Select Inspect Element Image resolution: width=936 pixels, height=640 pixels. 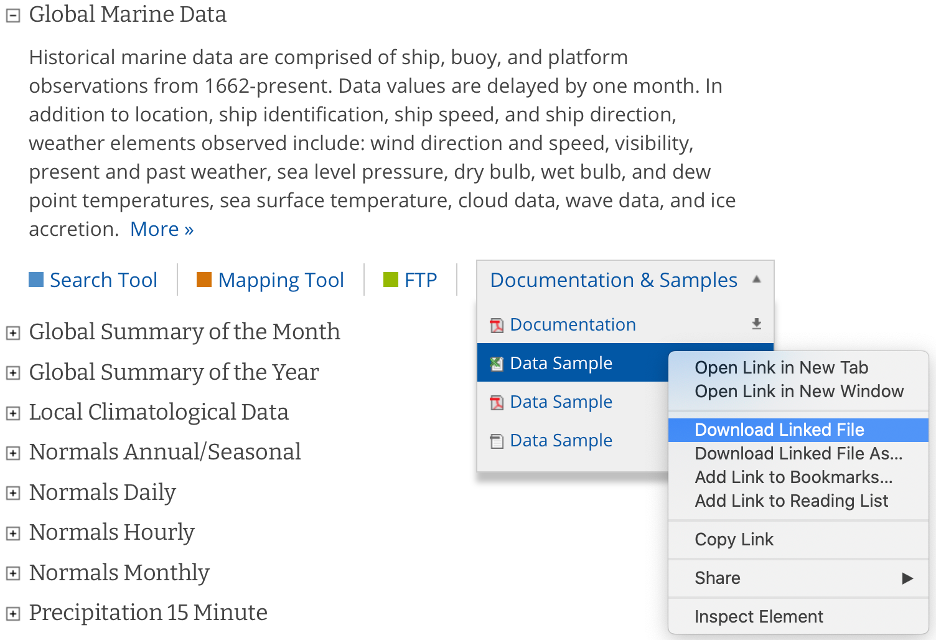pyautogui.click(x=798, y=617)
